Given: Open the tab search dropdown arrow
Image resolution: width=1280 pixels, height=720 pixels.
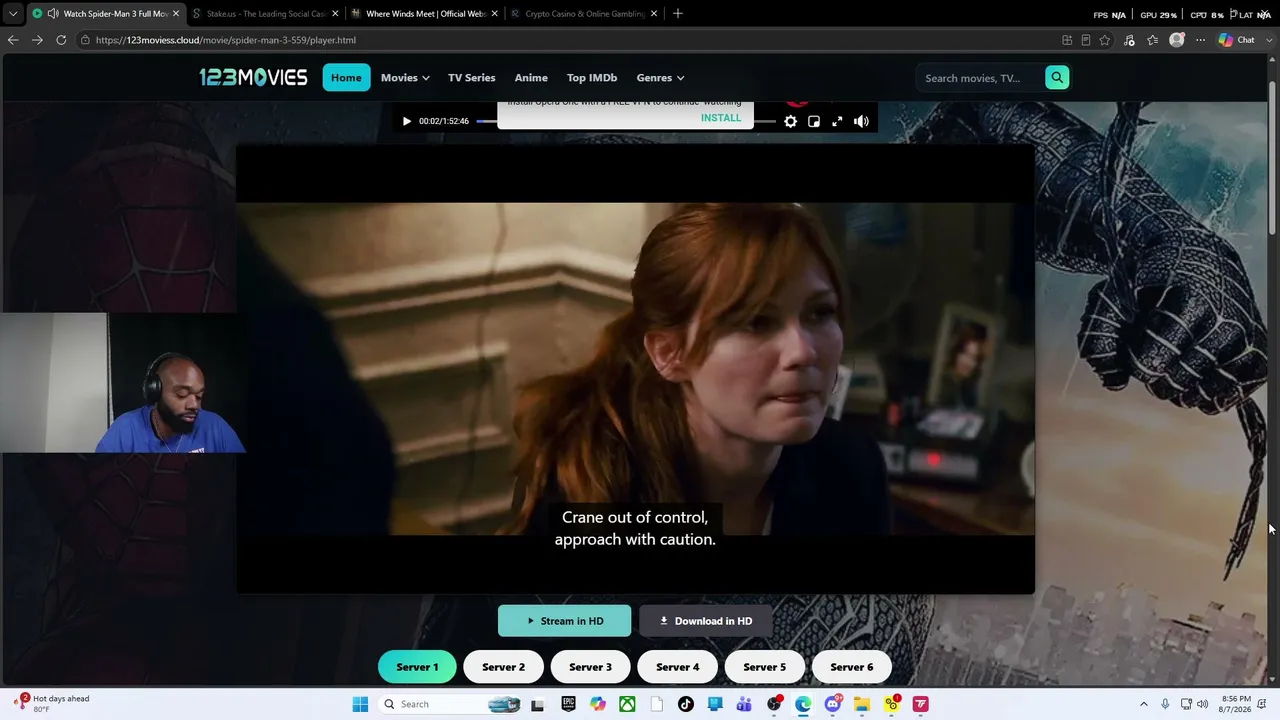Looking at the screenshot, I should click(12, 14).
